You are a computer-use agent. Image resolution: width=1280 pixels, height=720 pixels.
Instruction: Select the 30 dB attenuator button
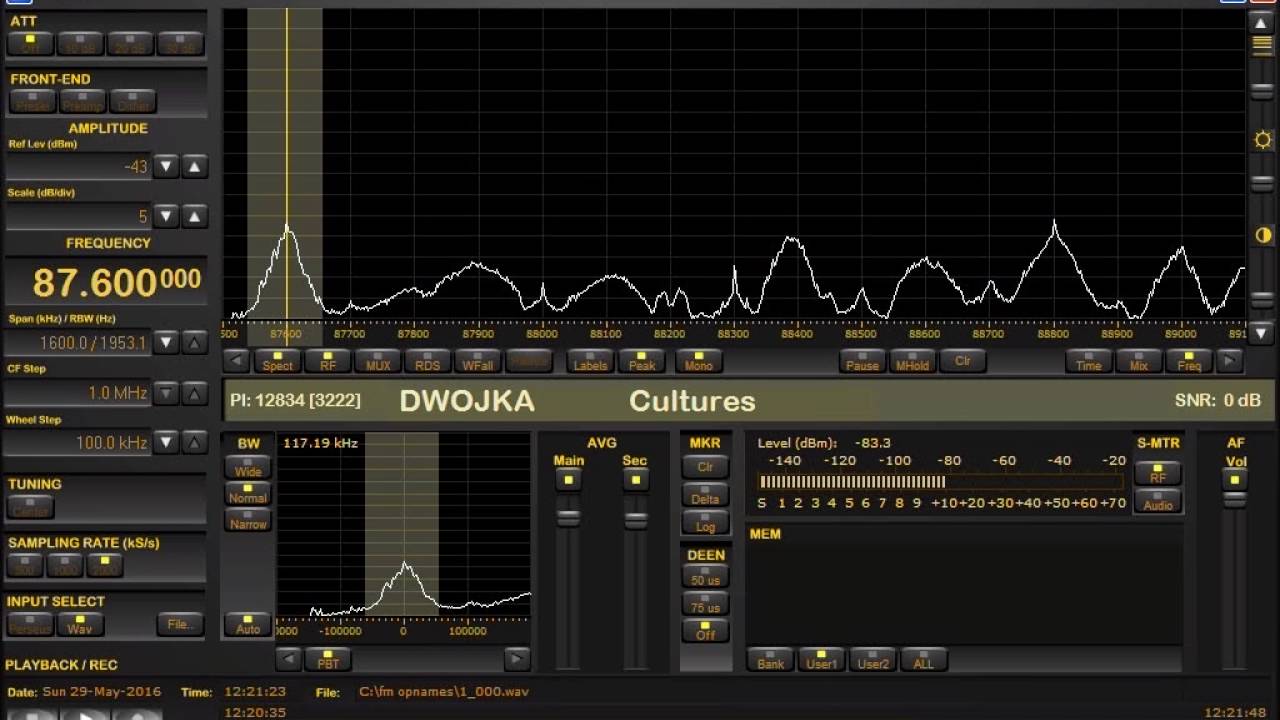[181, 43]
